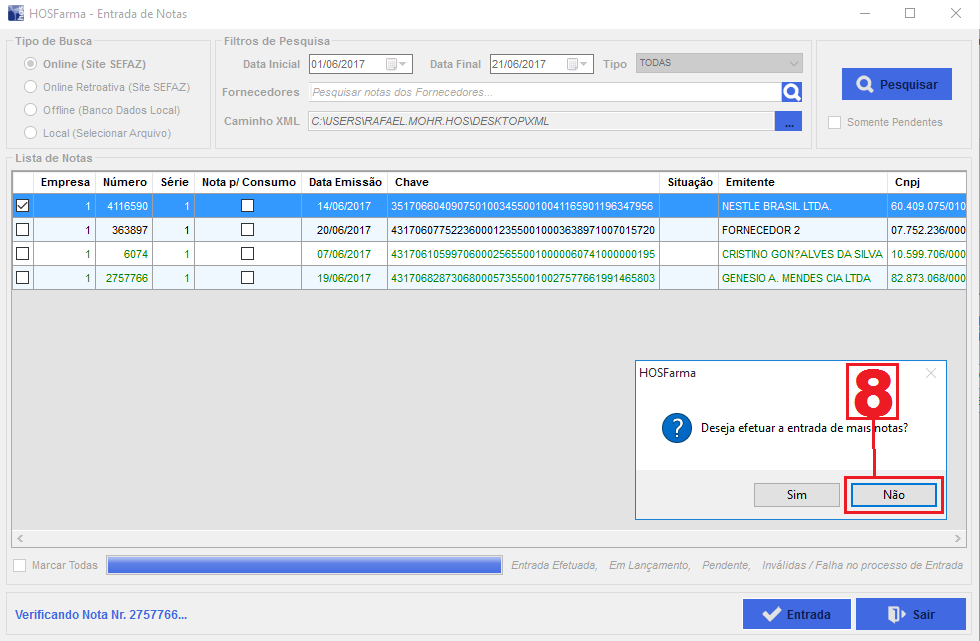
Task: Expand the Data Inicial dropdown arrow
Action: pyautogui.click(x=403, y=64)
